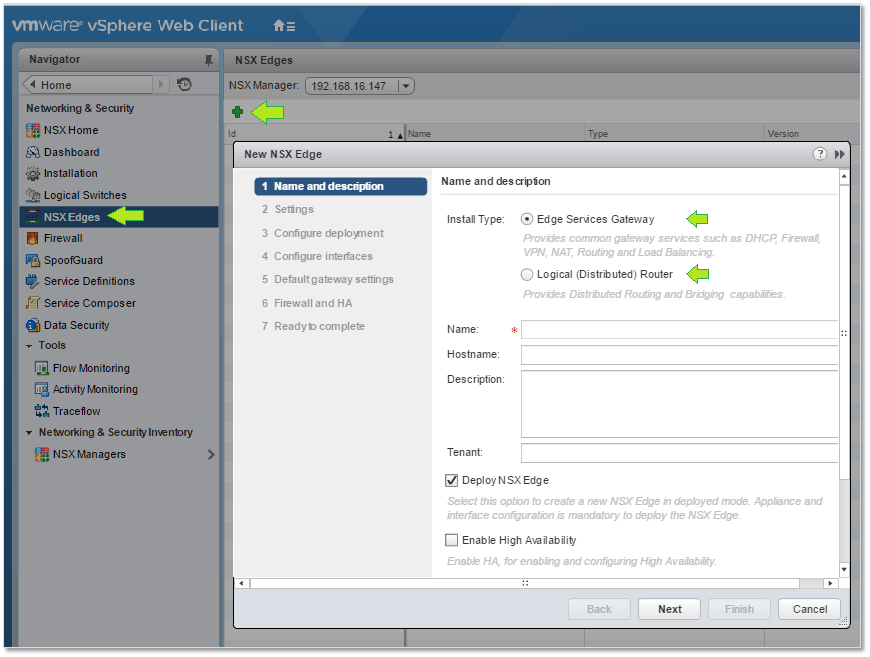
Task: Collapse Networking & Security Inventory section
Action: click(29, 433)
